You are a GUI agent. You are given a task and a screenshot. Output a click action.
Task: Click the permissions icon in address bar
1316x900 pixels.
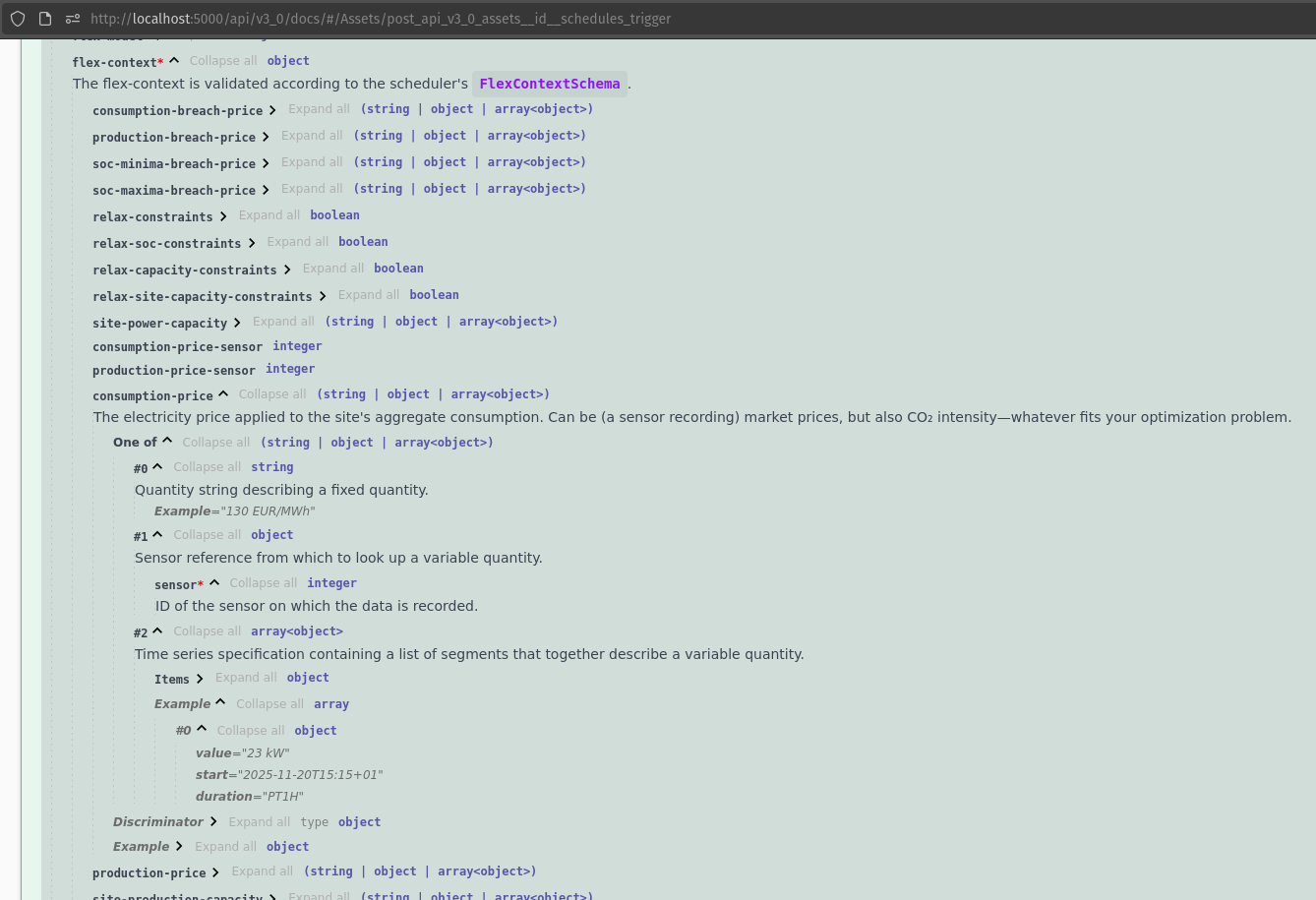[72, 19]
